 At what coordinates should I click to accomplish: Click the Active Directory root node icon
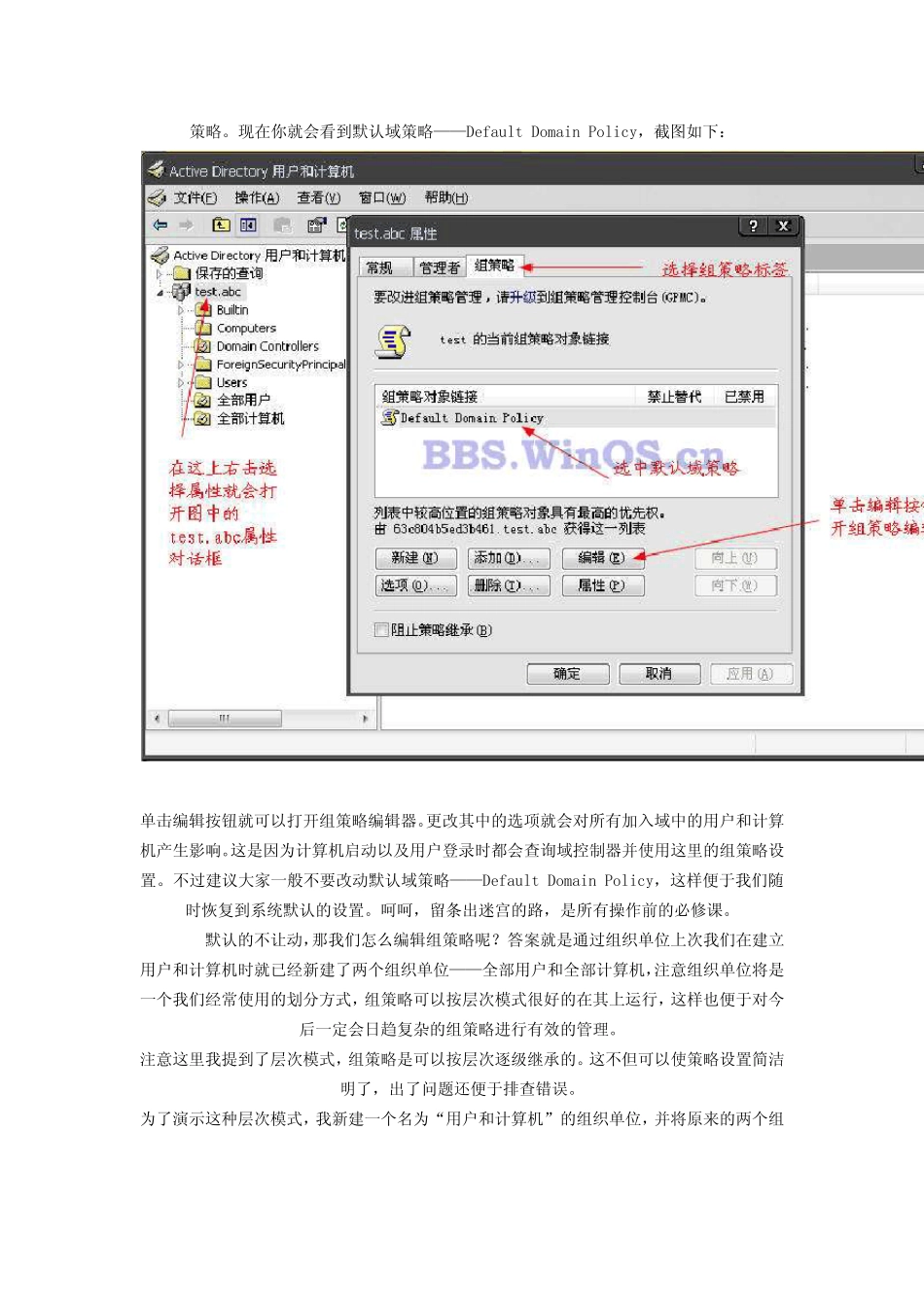[x=160, y=255]
